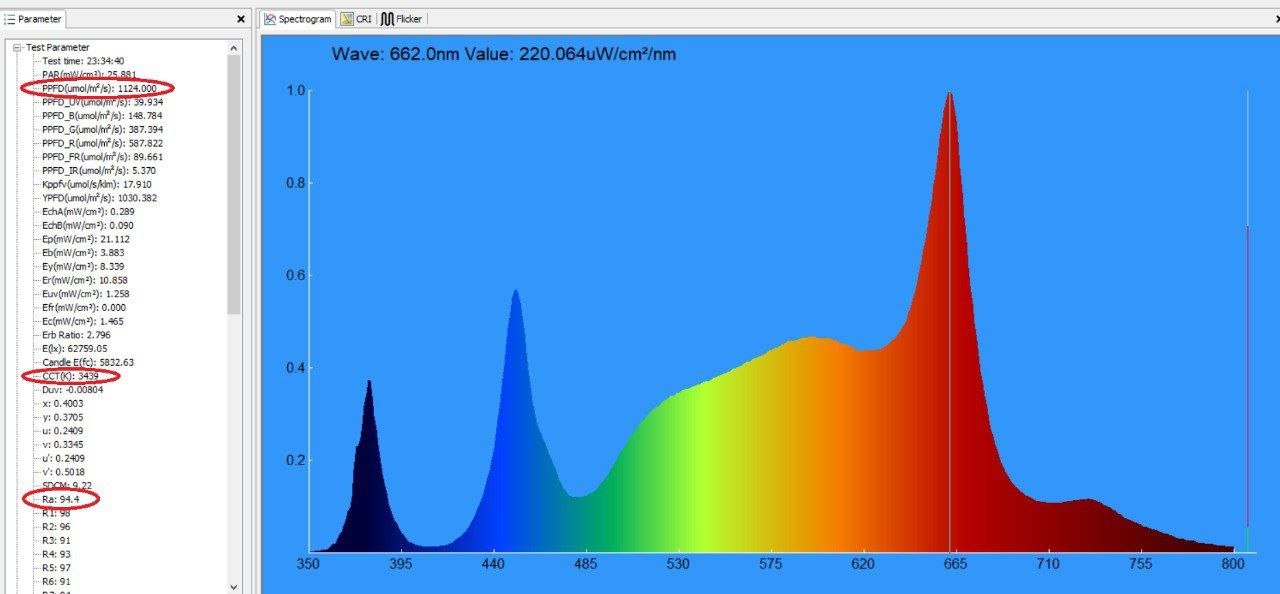Select the Ra 94.4 row
1280x594 pixels.
(x=61, y=499)
